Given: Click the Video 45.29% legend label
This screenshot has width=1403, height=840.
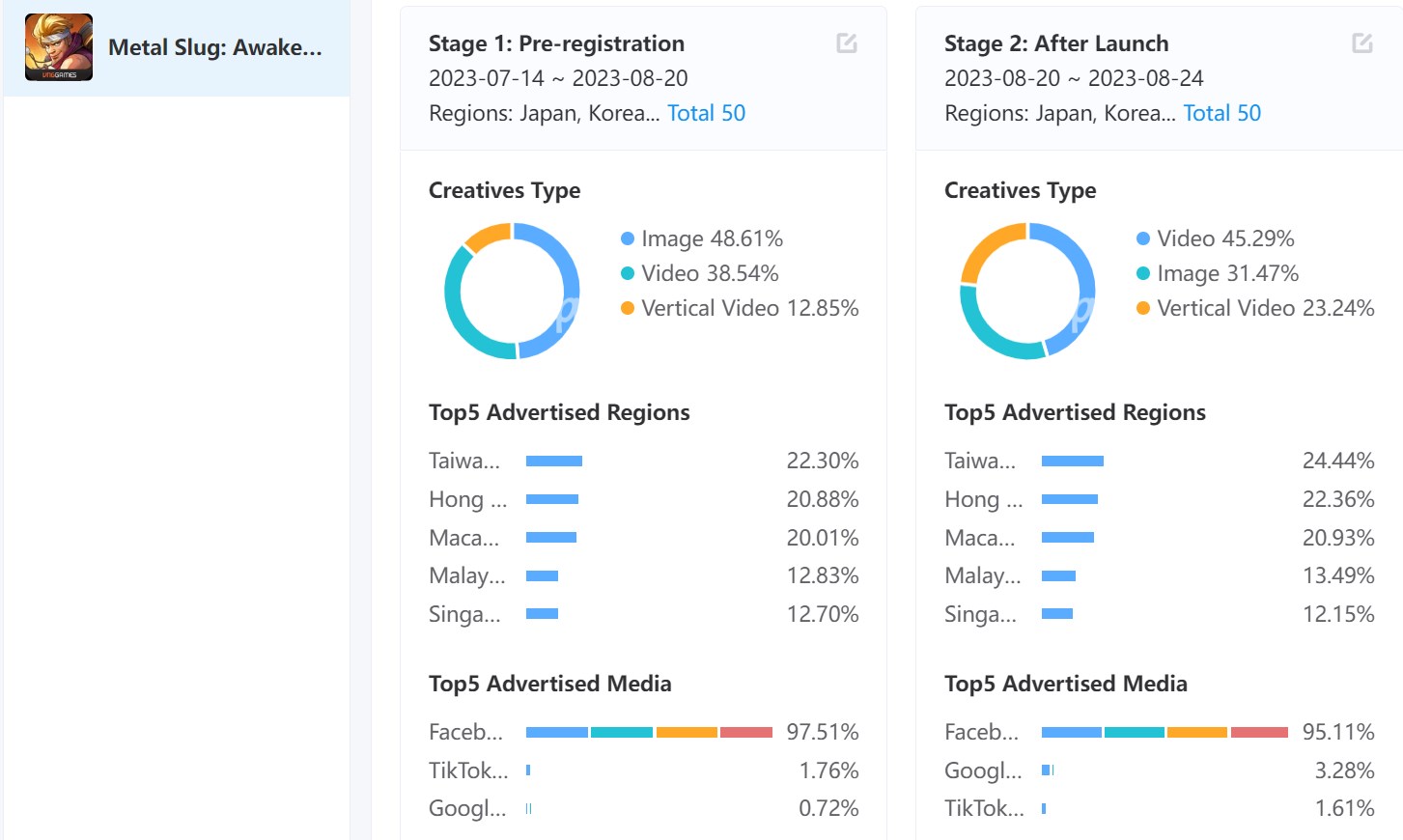Looking at the screenshot, I should [x=1225, y=238].
